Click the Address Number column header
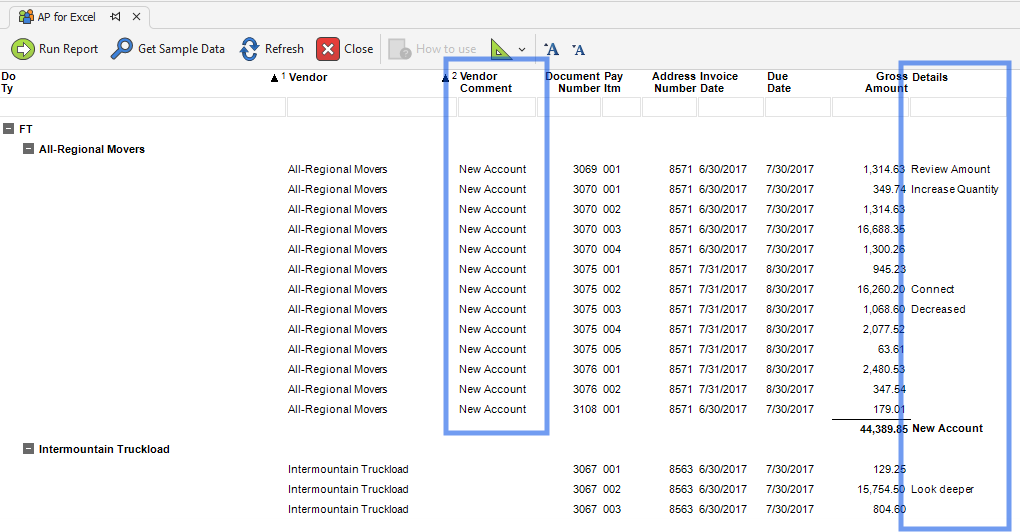This screenshot has height=532, width=1020. pos(675,83)
